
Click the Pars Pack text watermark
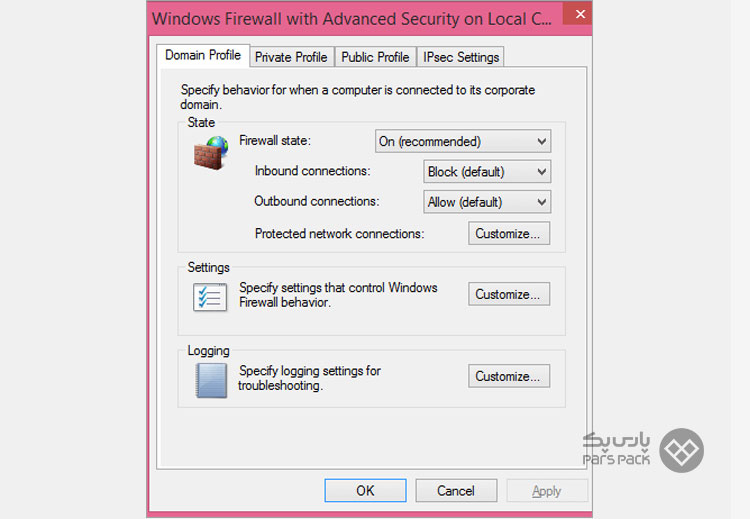click(616, 449)
